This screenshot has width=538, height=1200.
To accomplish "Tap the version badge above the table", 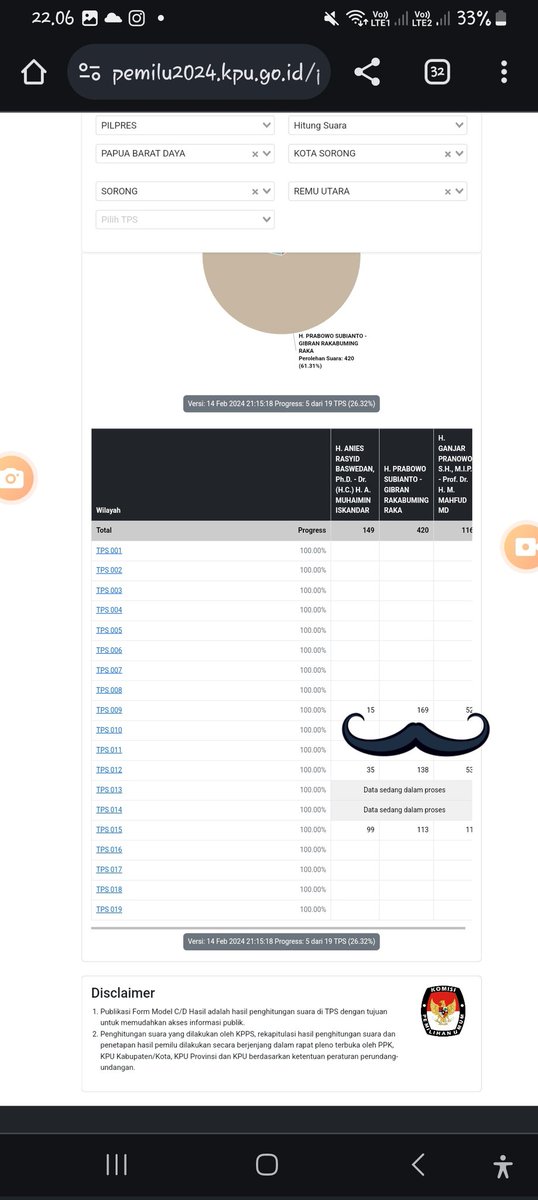I will [281, 404].
